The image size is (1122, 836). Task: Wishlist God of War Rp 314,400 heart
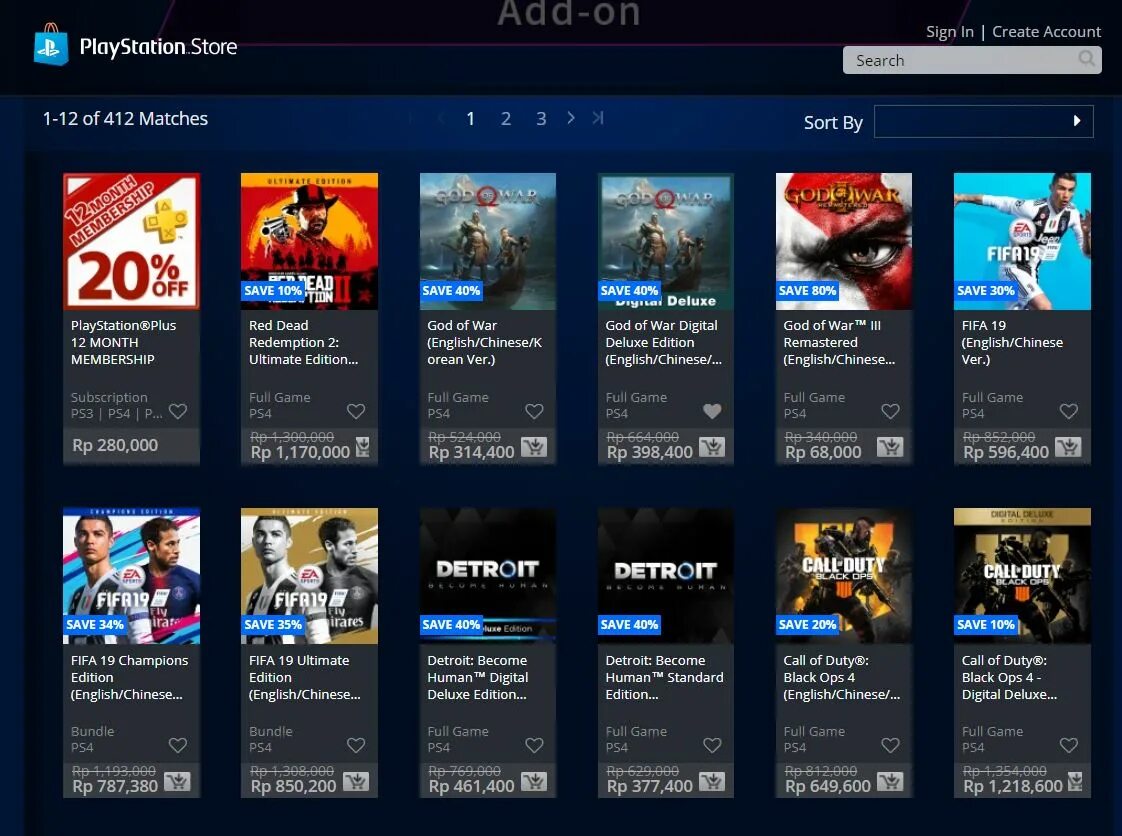(x=534, y=411)
